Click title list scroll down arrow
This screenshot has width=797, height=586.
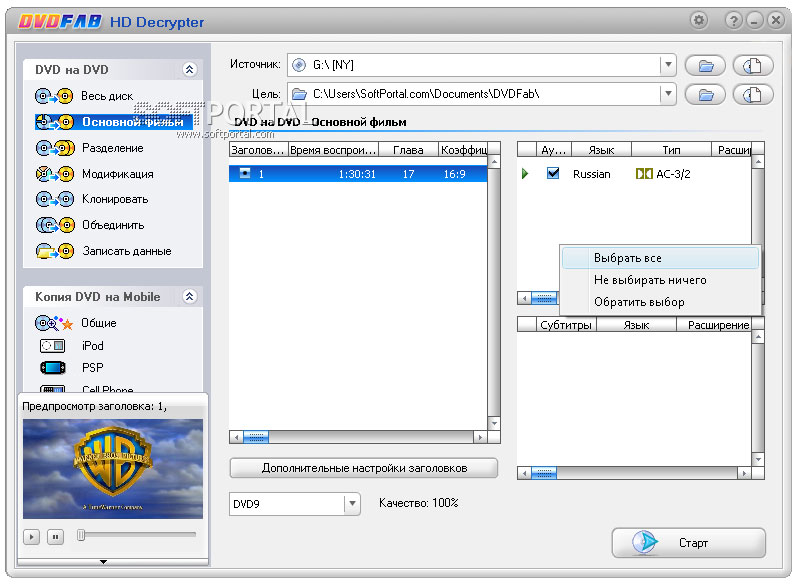pyautogui.click(x=494, y=423)
